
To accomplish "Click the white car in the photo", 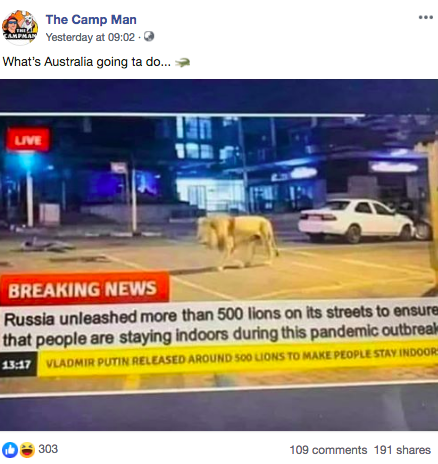I will click(356, 220).
